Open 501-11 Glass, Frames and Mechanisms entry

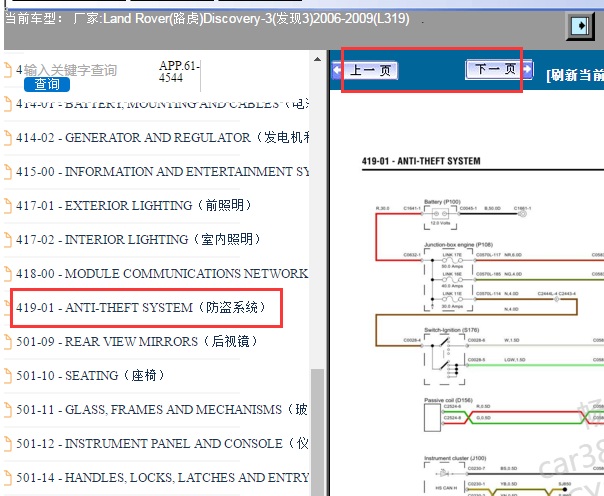click(162, 409)
